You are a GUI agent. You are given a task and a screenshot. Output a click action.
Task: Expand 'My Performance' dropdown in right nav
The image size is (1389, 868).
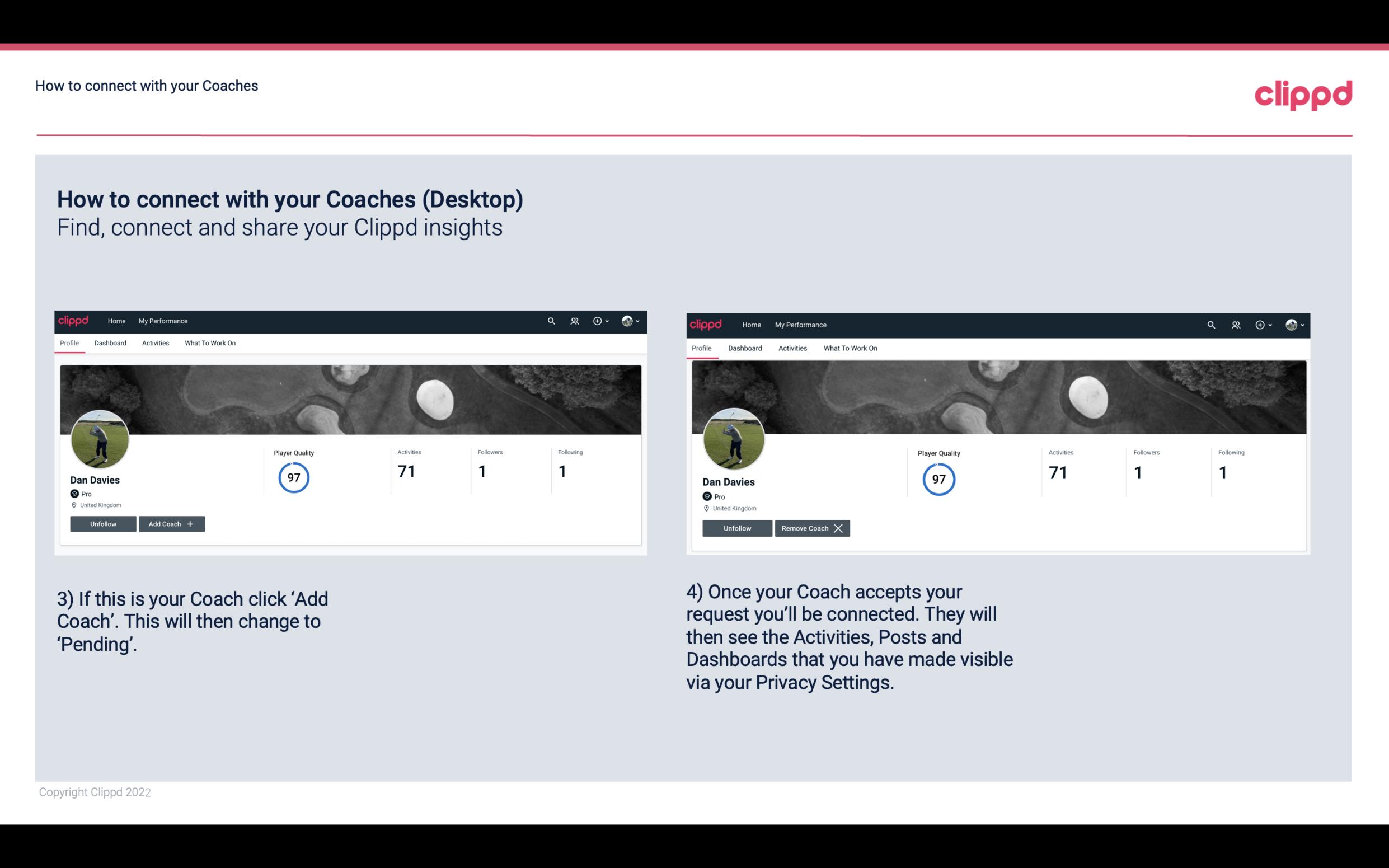tap(800, 324)
